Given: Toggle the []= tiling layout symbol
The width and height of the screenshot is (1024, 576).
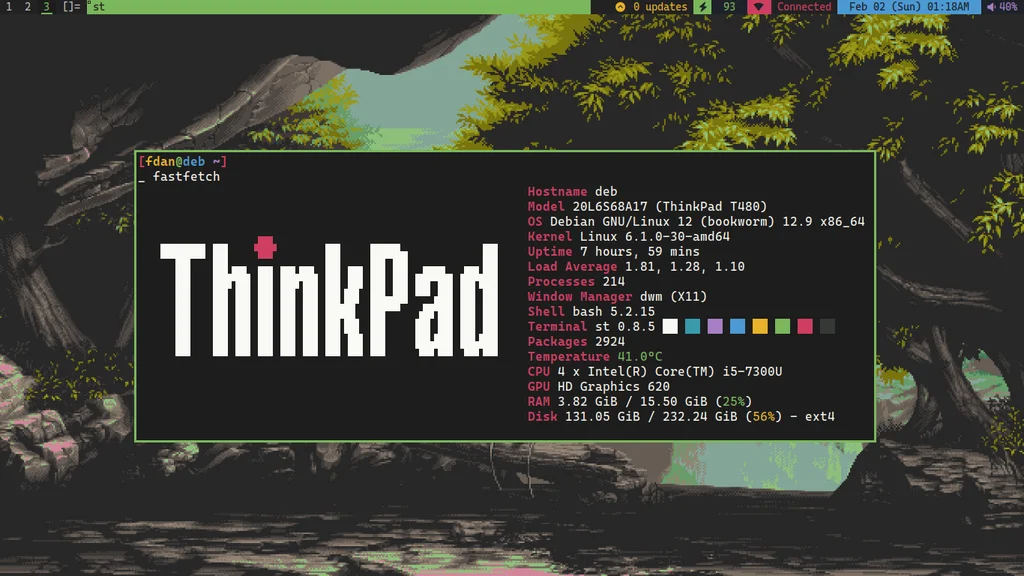Looking at the screenshot, I should [71, 7].
